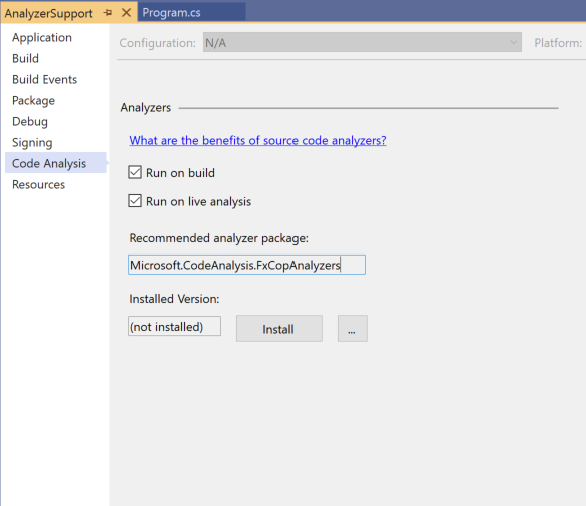Click the Recommended analyzer package field
Viewport: 586px width, 506px height.
247,265
